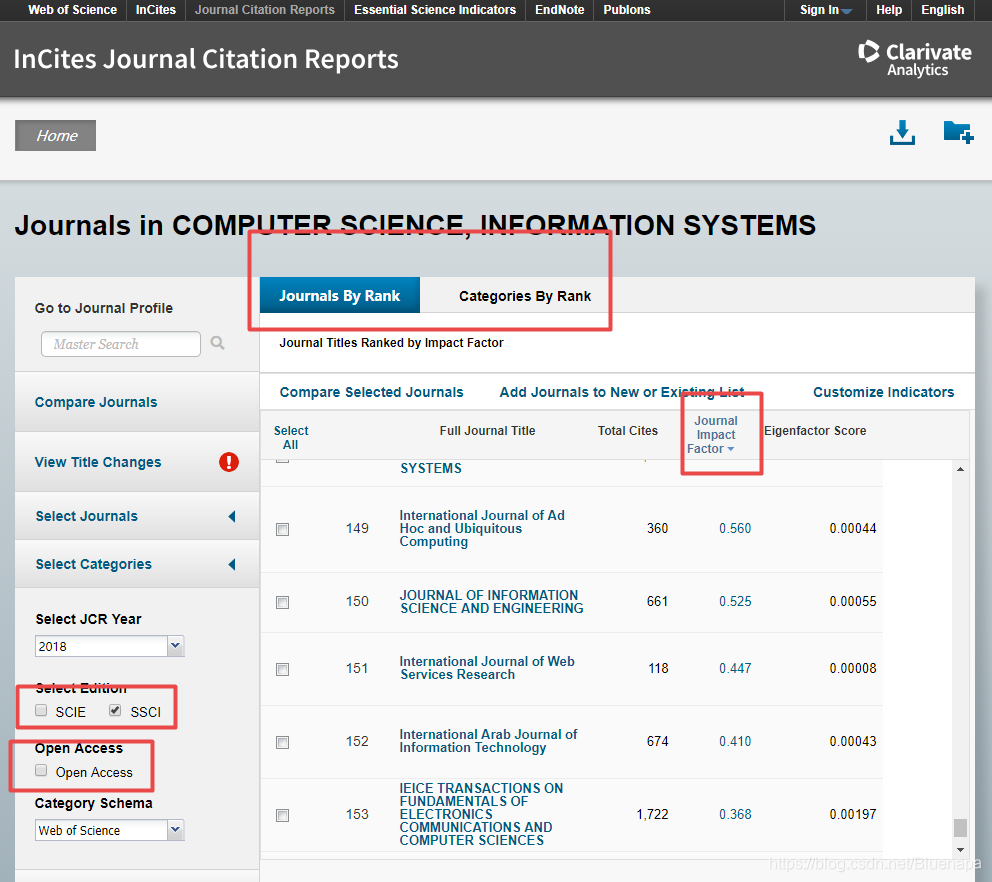Click Customize Indicators link
This screenshot has height=882, width=992.
coord(884,392)
